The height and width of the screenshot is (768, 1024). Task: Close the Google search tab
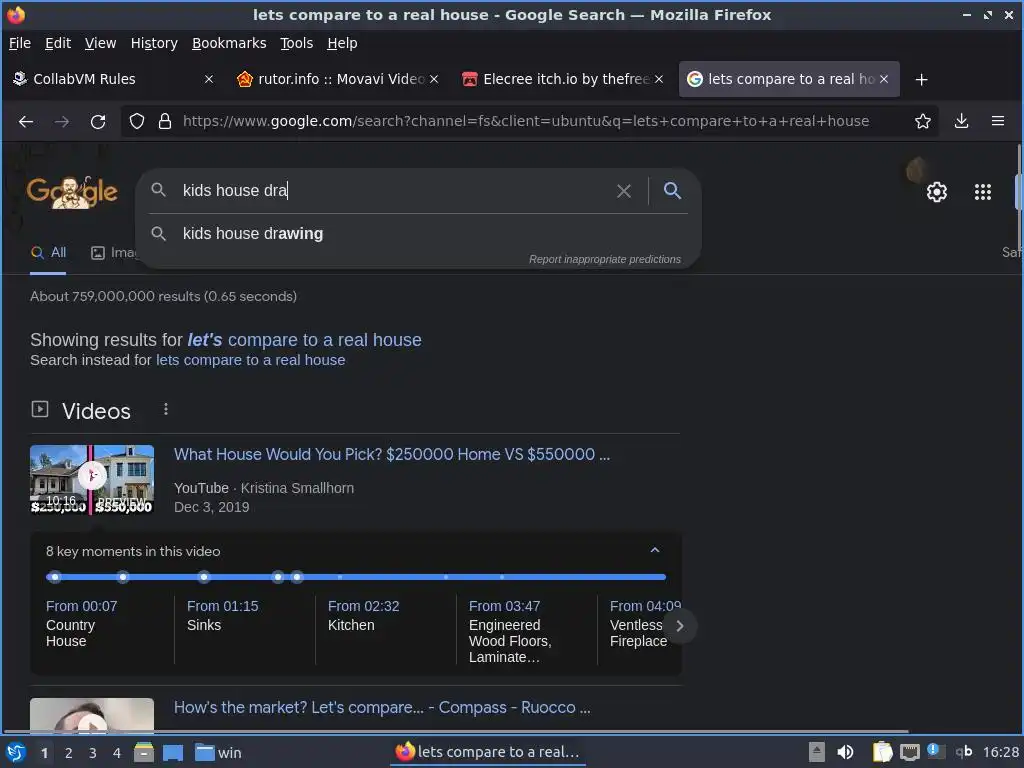pyautogui.click(x=884, y=79)
